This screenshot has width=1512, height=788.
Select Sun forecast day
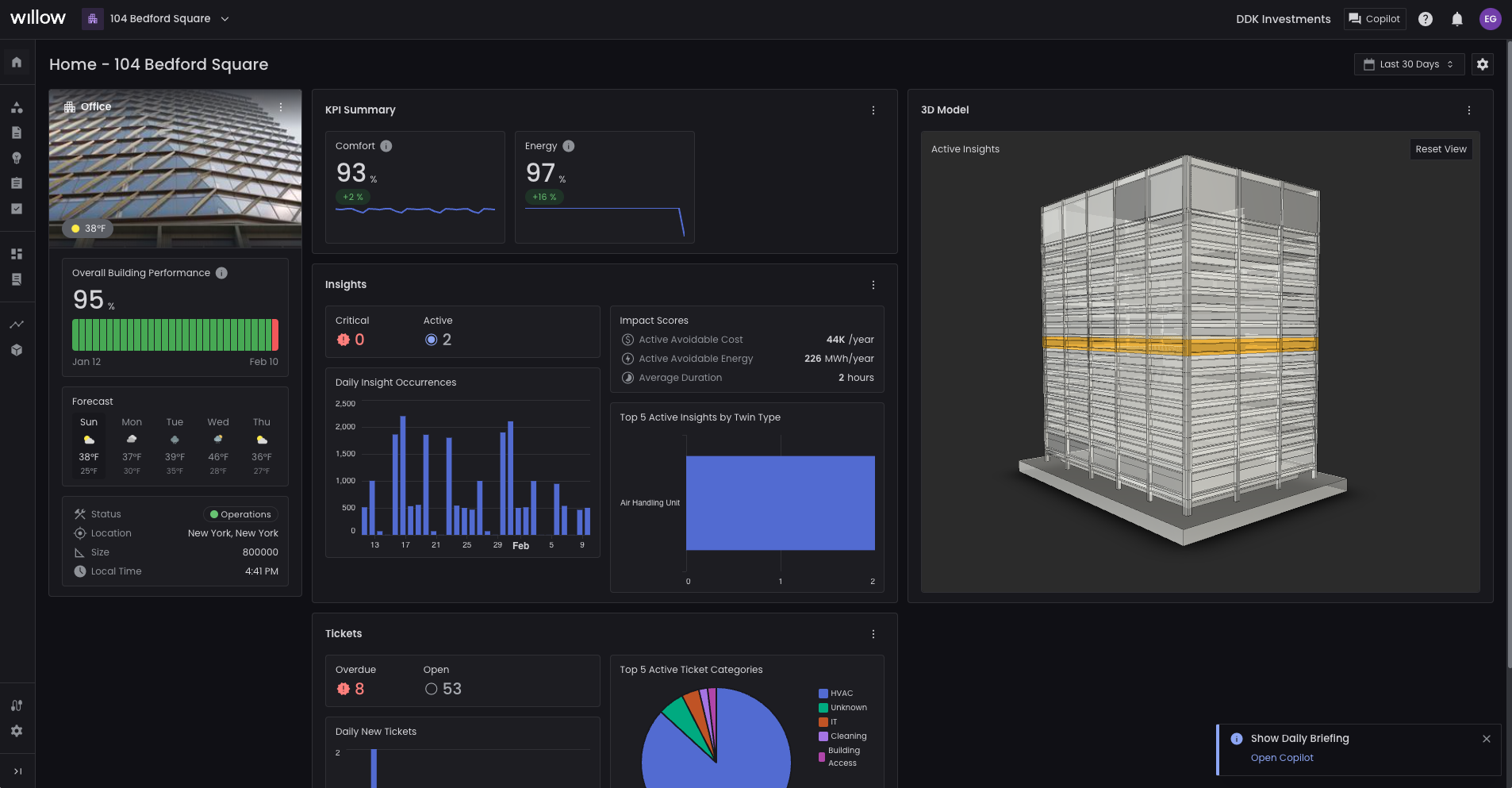pos(89,445)
